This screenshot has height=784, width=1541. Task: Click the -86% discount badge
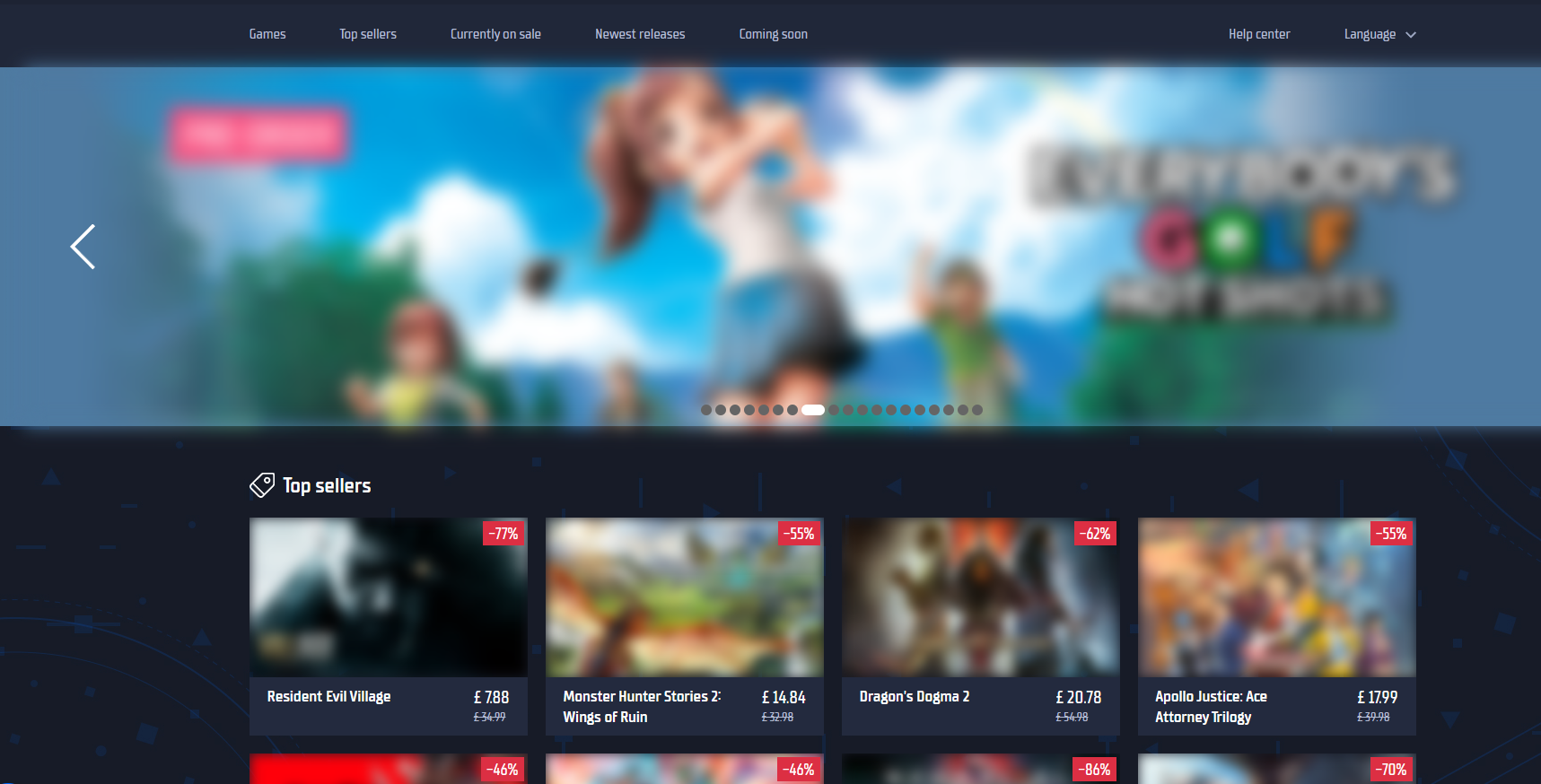(x=1095, y=770)
